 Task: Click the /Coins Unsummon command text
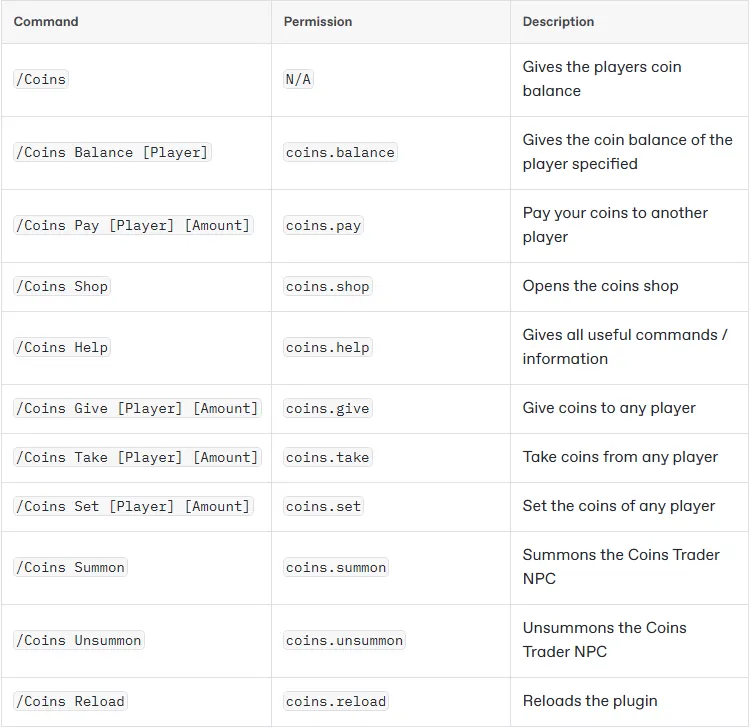[79, 640]
